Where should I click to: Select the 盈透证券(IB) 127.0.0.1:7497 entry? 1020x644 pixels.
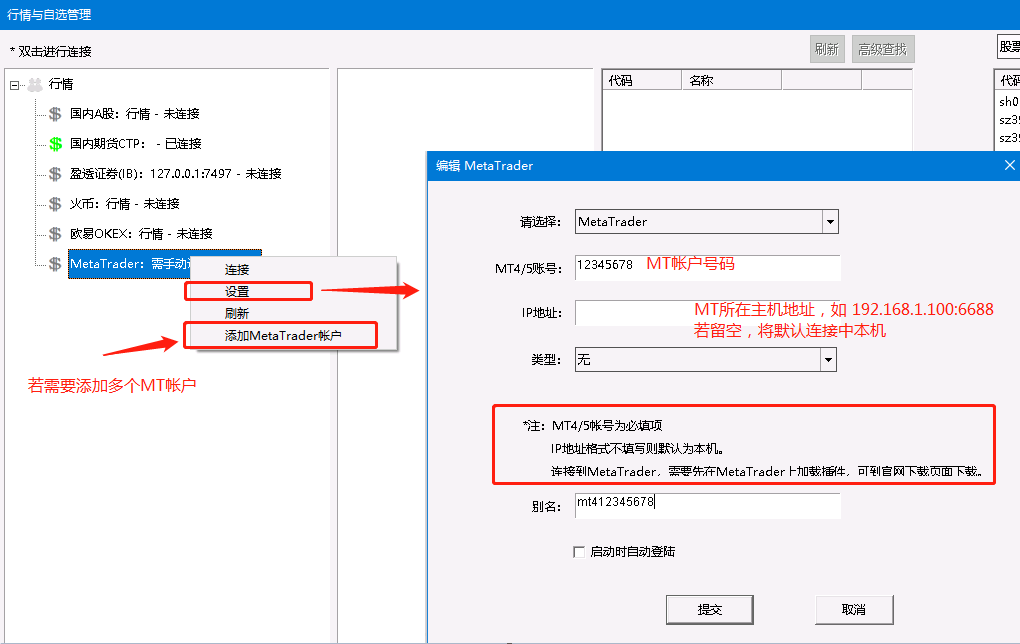pyautogui.click(x=176, y=174)
